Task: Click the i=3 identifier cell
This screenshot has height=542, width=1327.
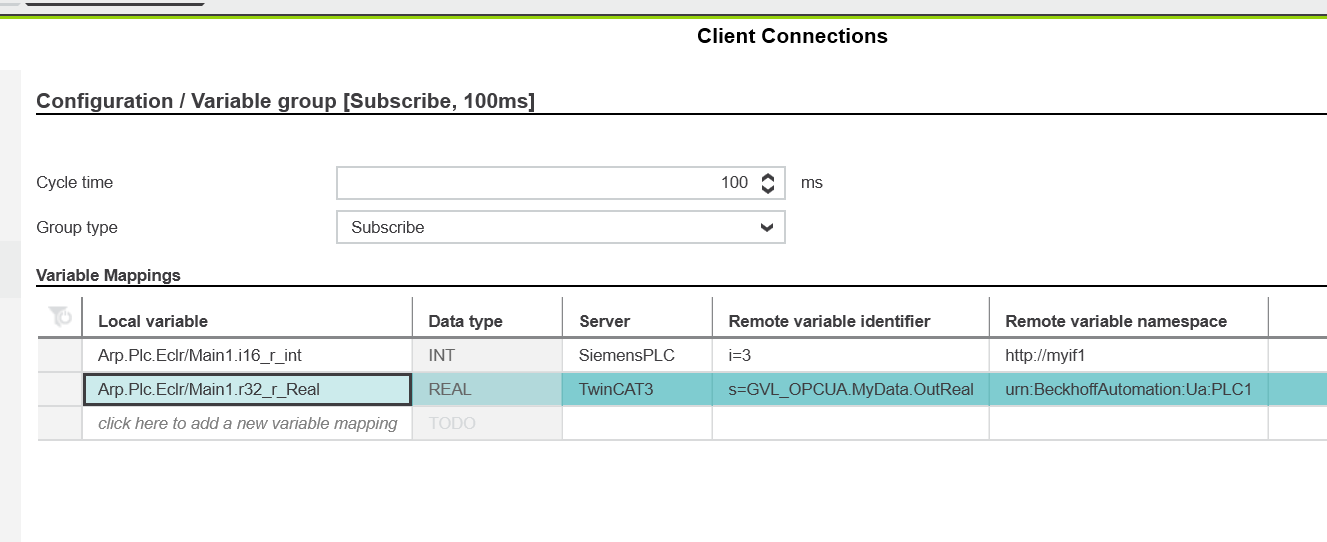Action: point(851,355)
